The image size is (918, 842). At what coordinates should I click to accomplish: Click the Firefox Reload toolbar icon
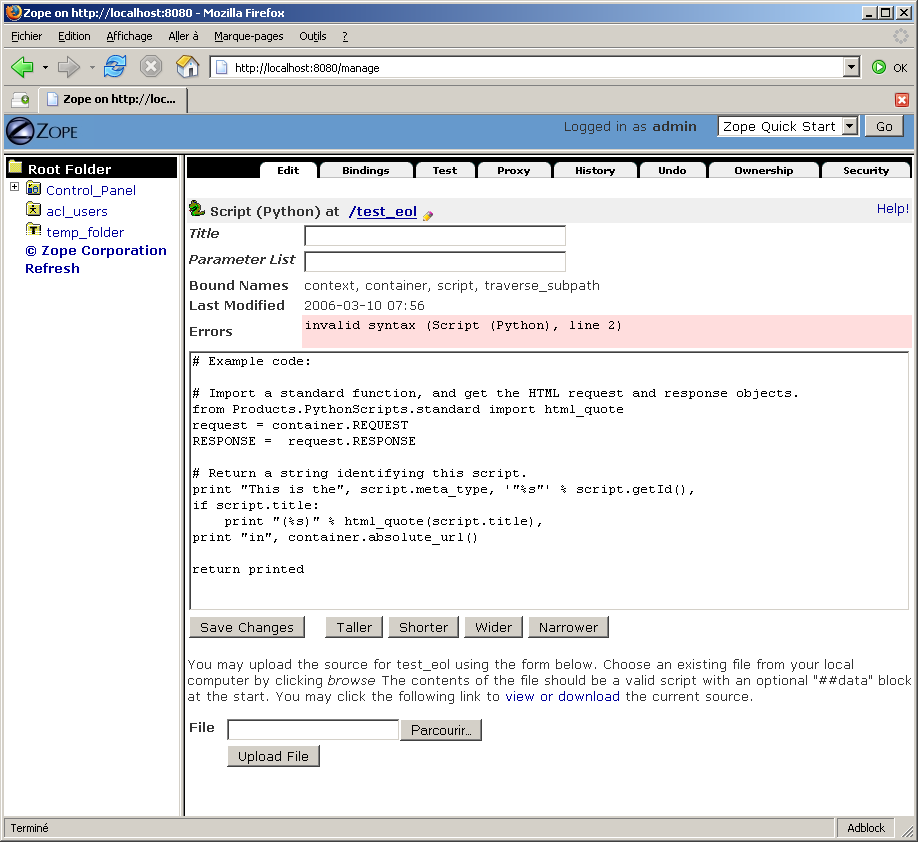click(115, 67)
